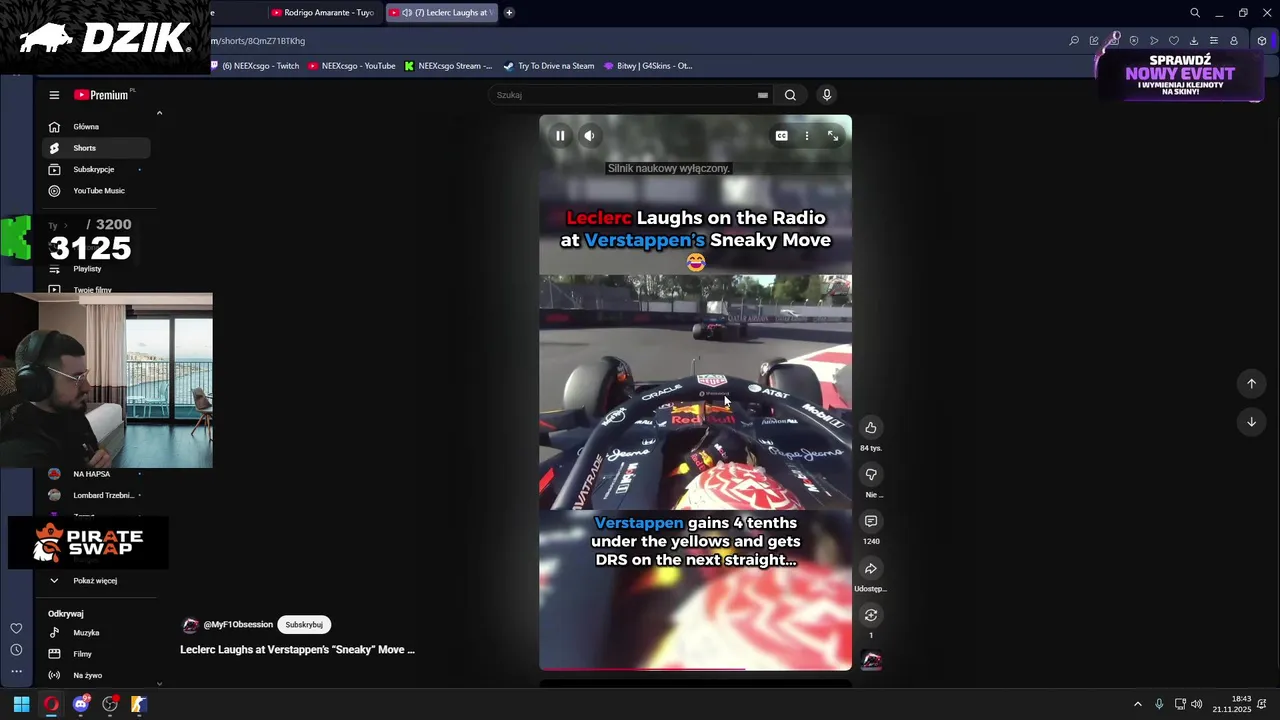Open the easy setup sliders icon
The width and height of the screenshot is (1280, 720).
pos(1214,41)
